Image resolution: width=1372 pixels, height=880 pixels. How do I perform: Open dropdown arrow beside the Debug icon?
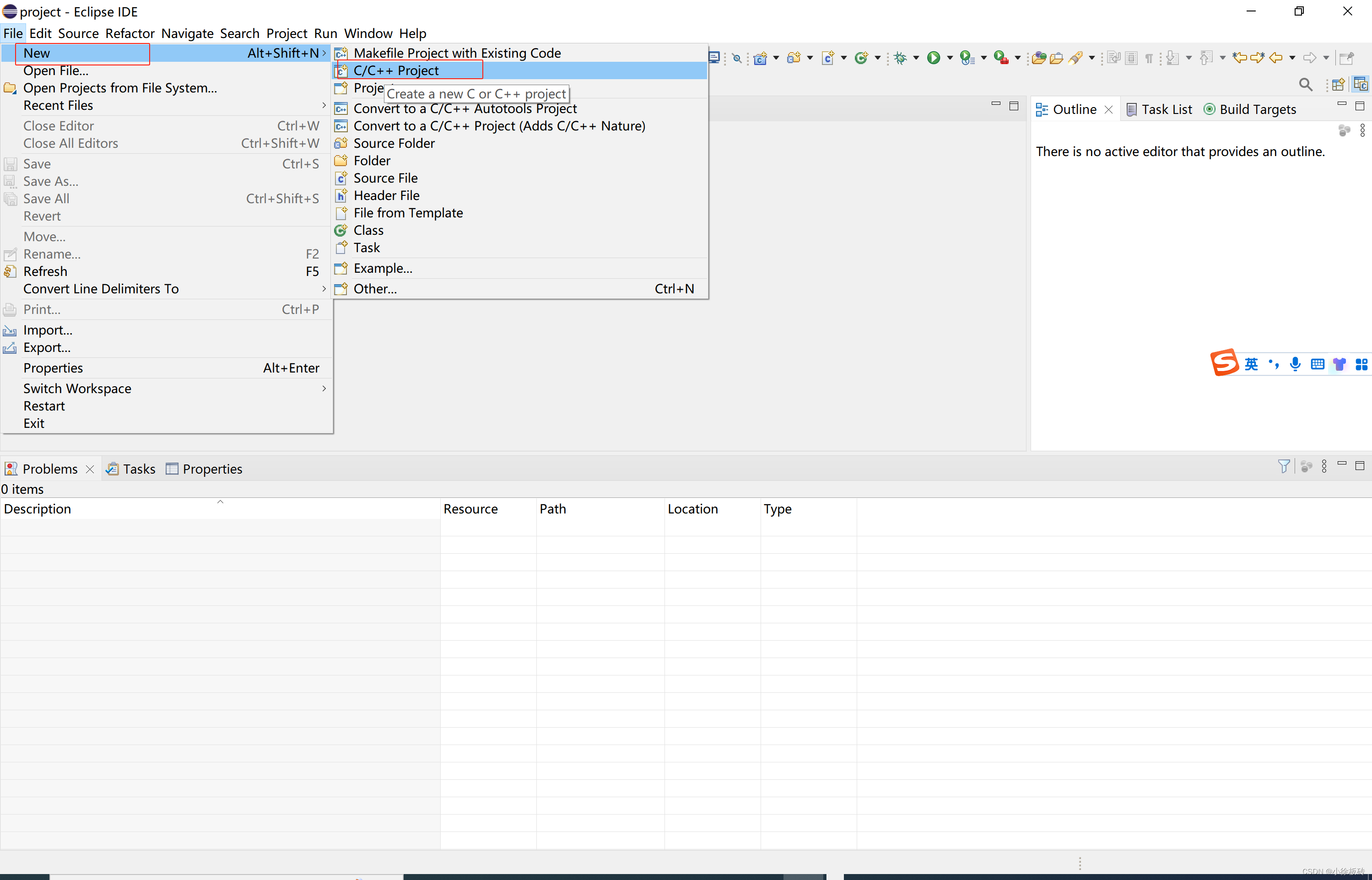pyautogui.click(x=916, y=58)
